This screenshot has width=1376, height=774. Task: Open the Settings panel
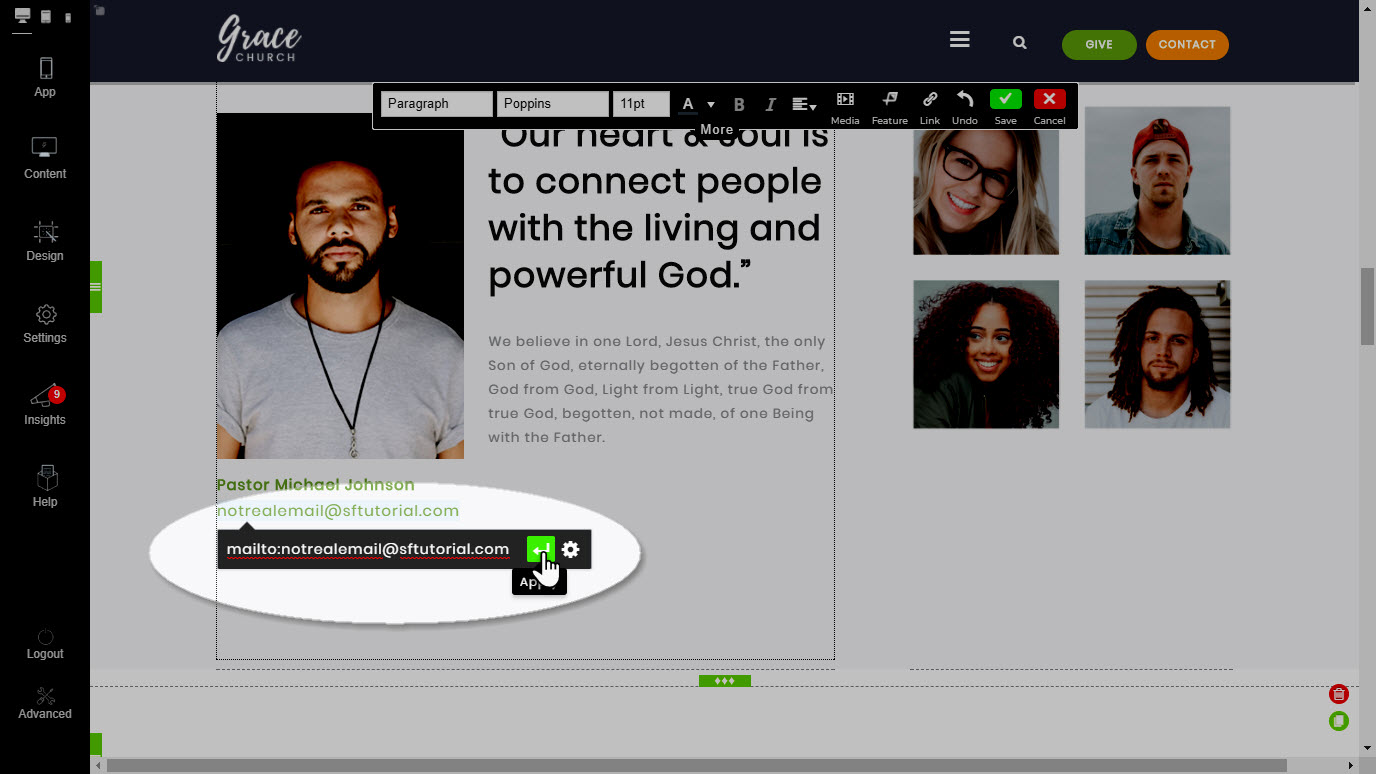coord(45,324)
